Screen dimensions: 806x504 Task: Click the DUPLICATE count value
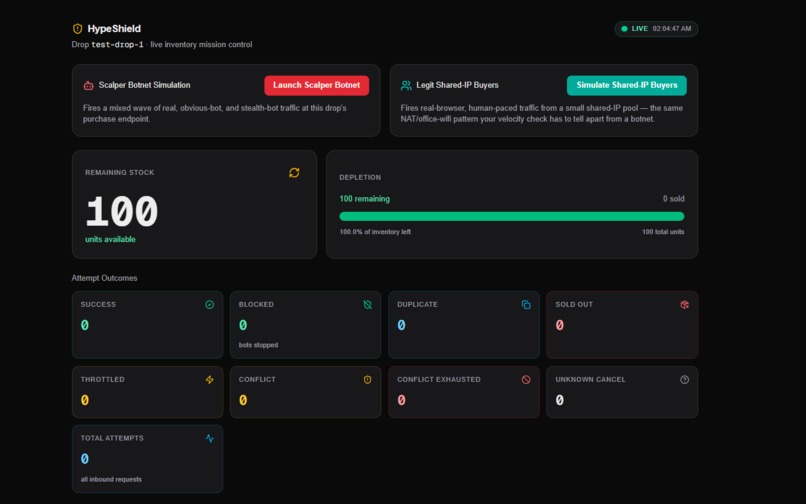click(401, 326)
